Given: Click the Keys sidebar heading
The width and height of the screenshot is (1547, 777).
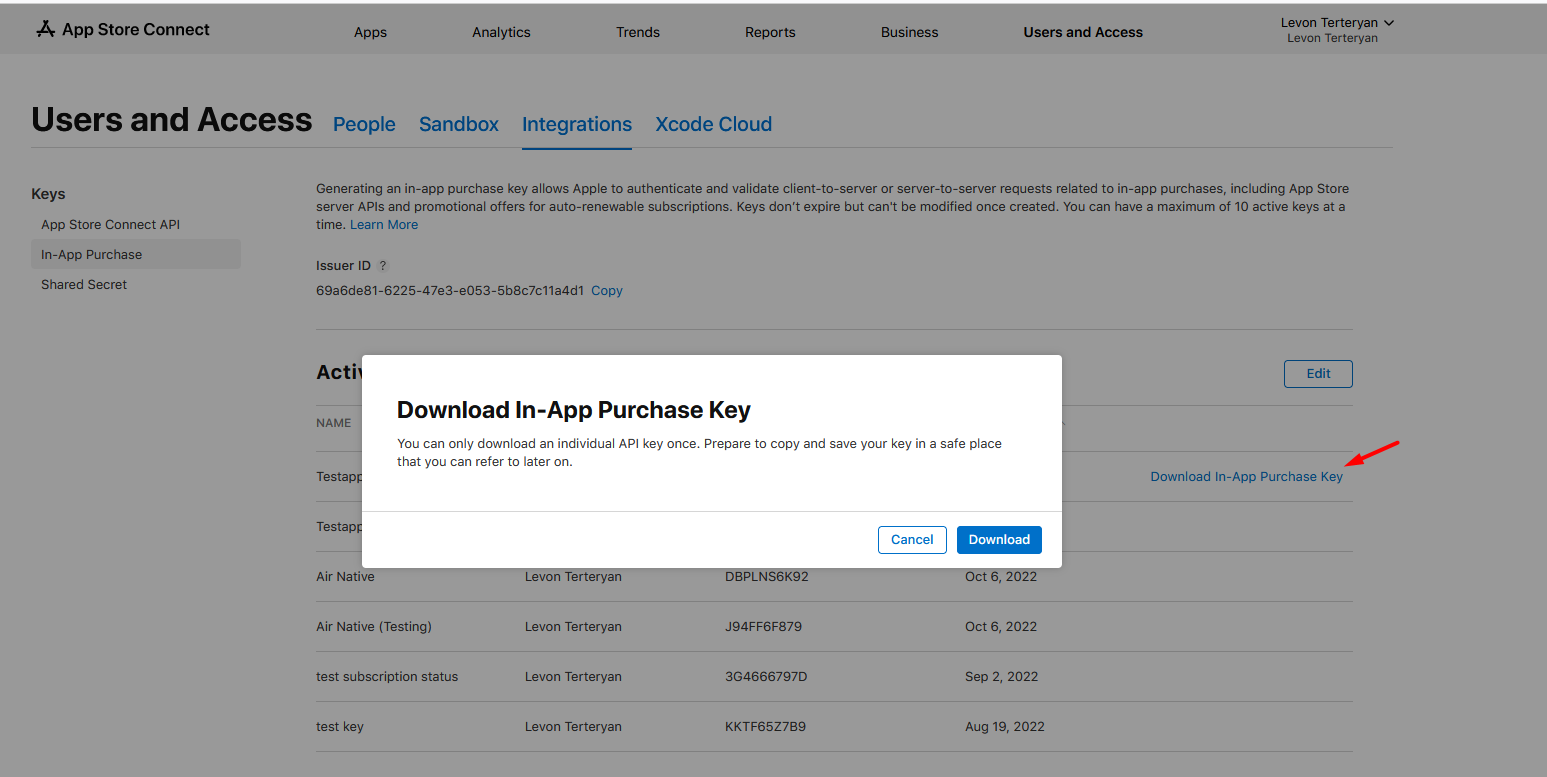Looking at the screenshot, I should 48,194.
